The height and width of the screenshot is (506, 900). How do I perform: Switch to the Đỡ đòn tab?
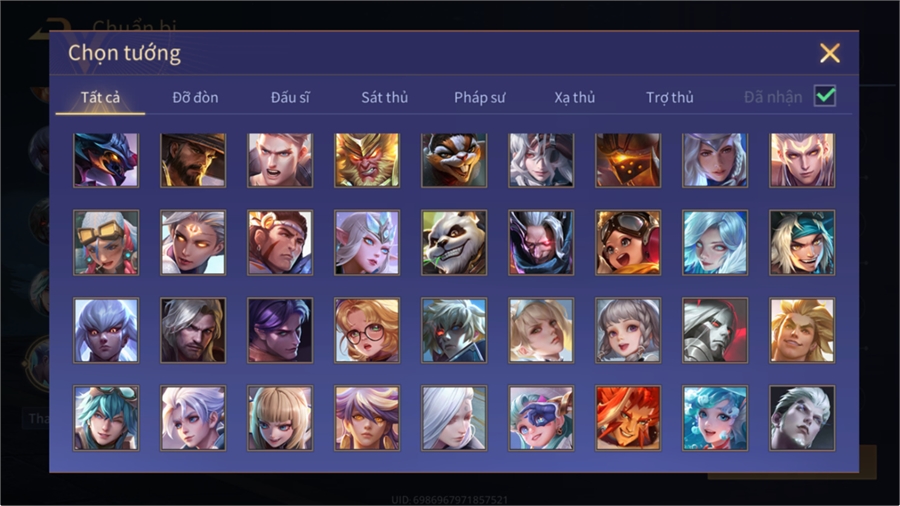195,98
